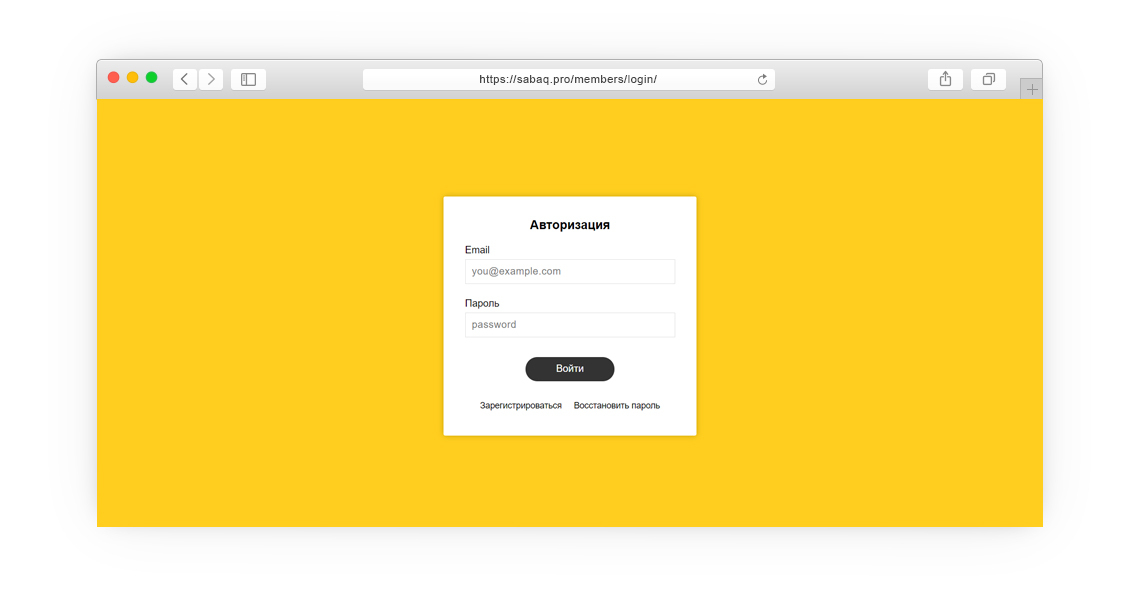Open the share icon in the toolbar
Viewport: 1142px width, 595px height.
[945, 79]
